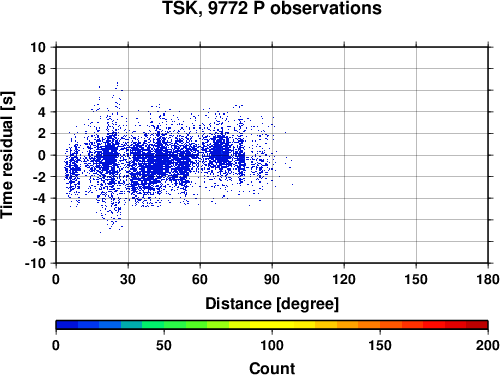Click the x-axis tick label 90
This screenshot has height=375, width=500.
click(272, 279)
